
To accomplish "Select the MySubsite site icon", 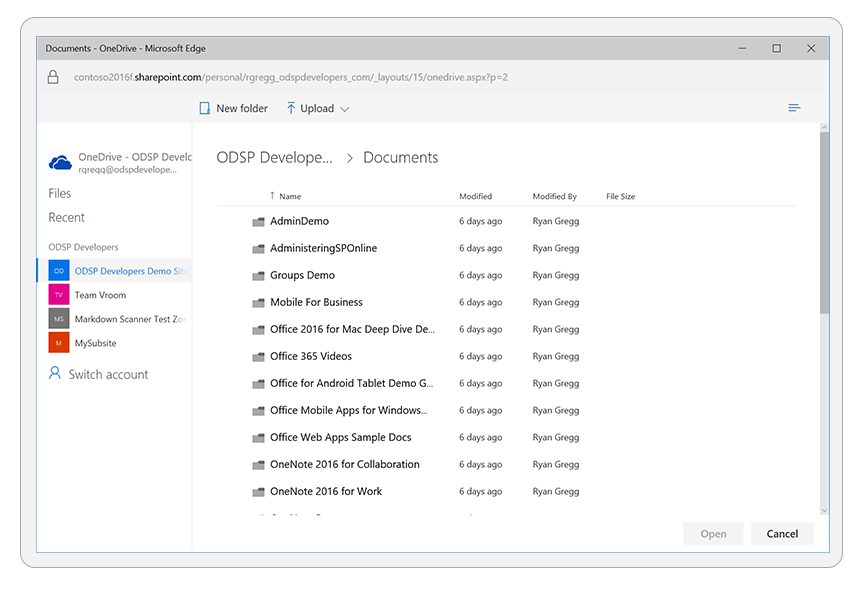I will (57, 343).
